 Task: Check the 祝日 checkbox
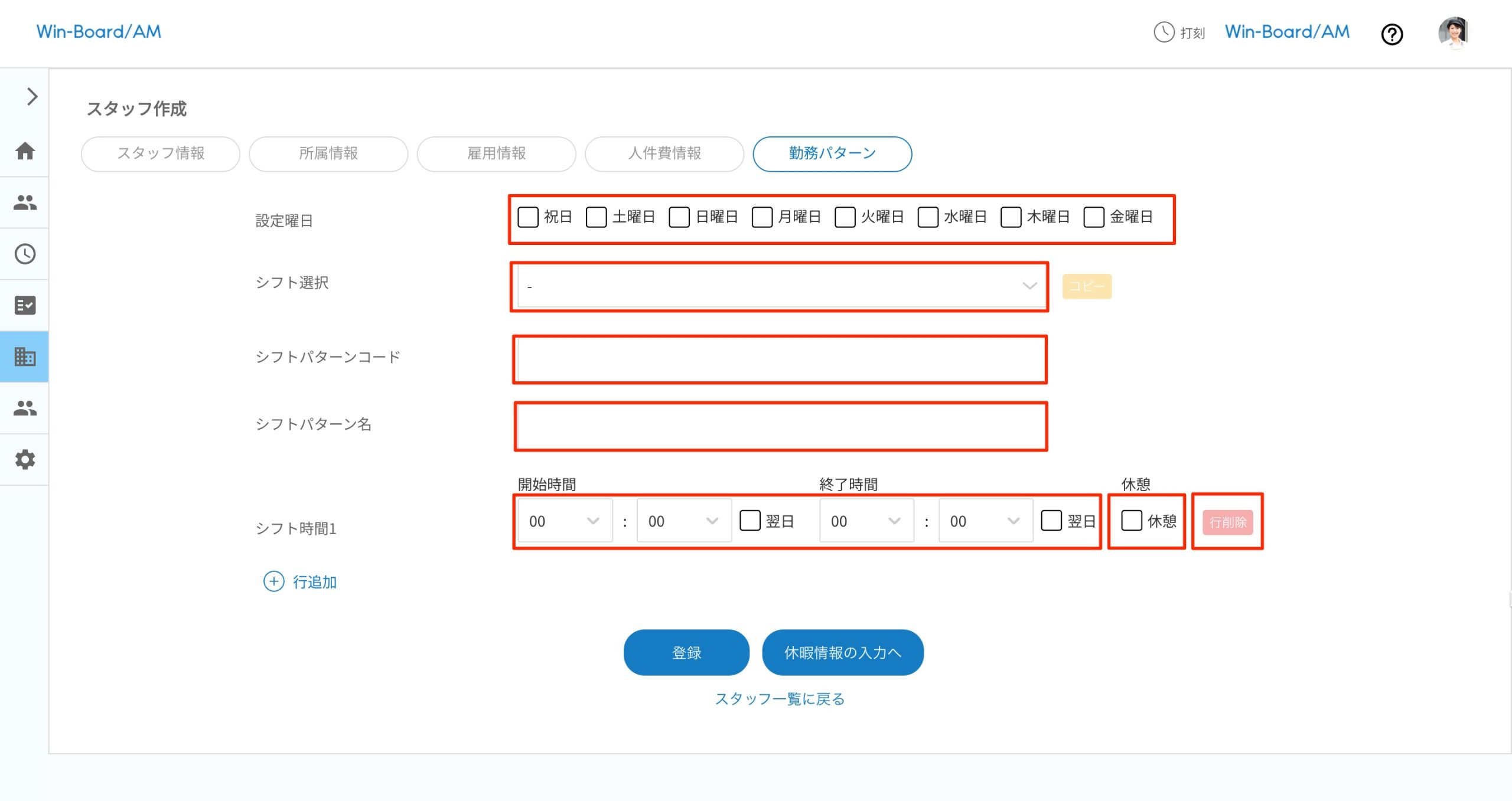tap(527, 217)
